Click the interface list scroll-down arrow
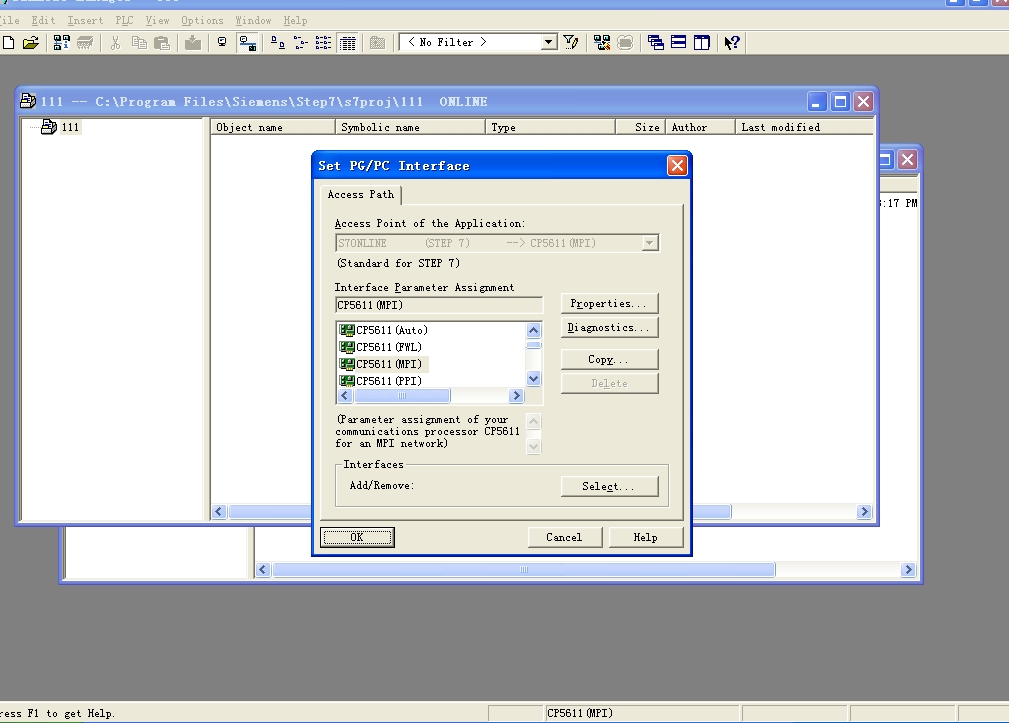The width and height of the screenshot is (1009, 723). (533, 379)
